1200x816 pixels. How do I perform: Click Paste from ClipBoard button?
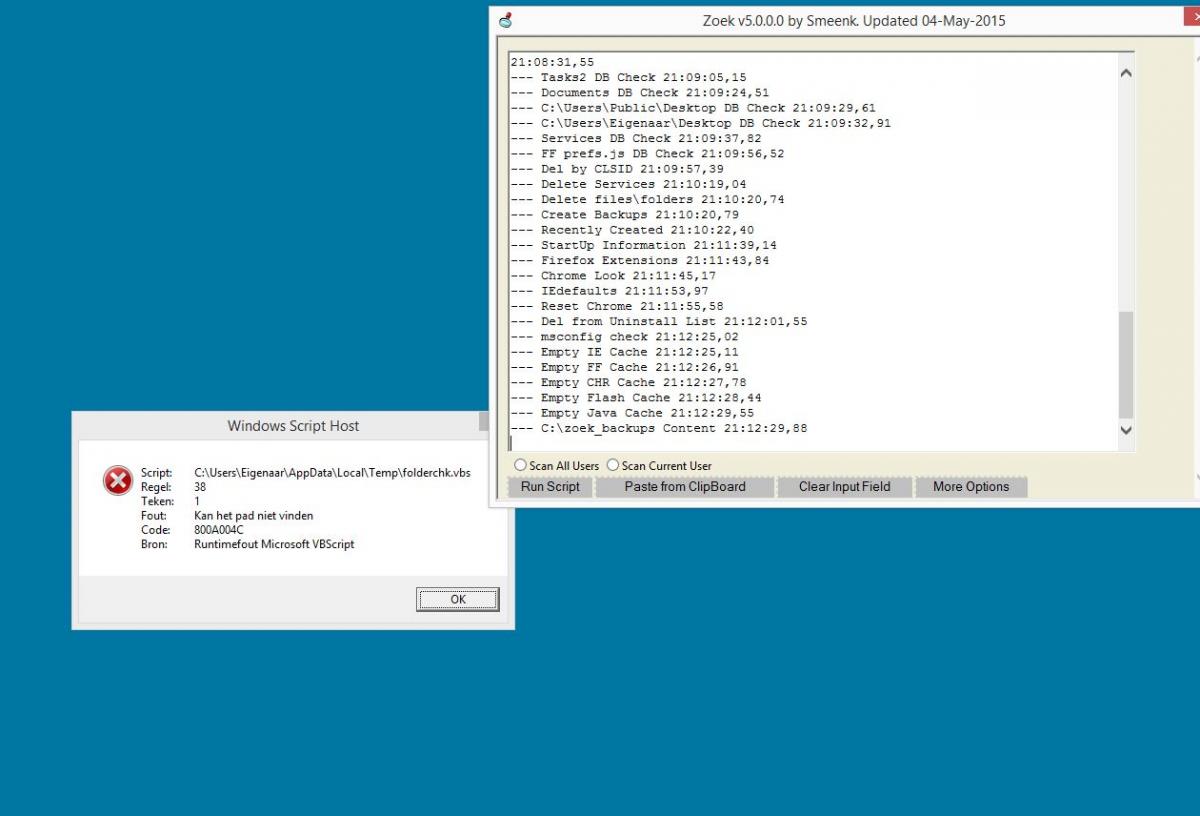pos(685,487)
